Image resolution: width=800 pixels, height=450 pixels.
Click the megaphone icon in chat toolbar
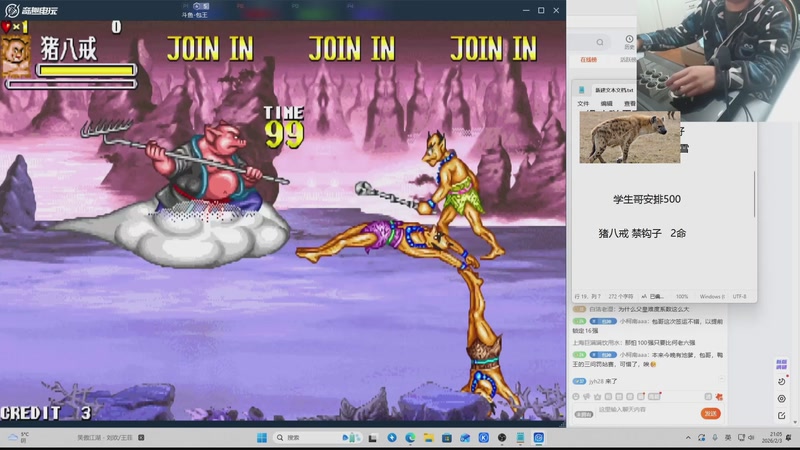tap(587, 396)
